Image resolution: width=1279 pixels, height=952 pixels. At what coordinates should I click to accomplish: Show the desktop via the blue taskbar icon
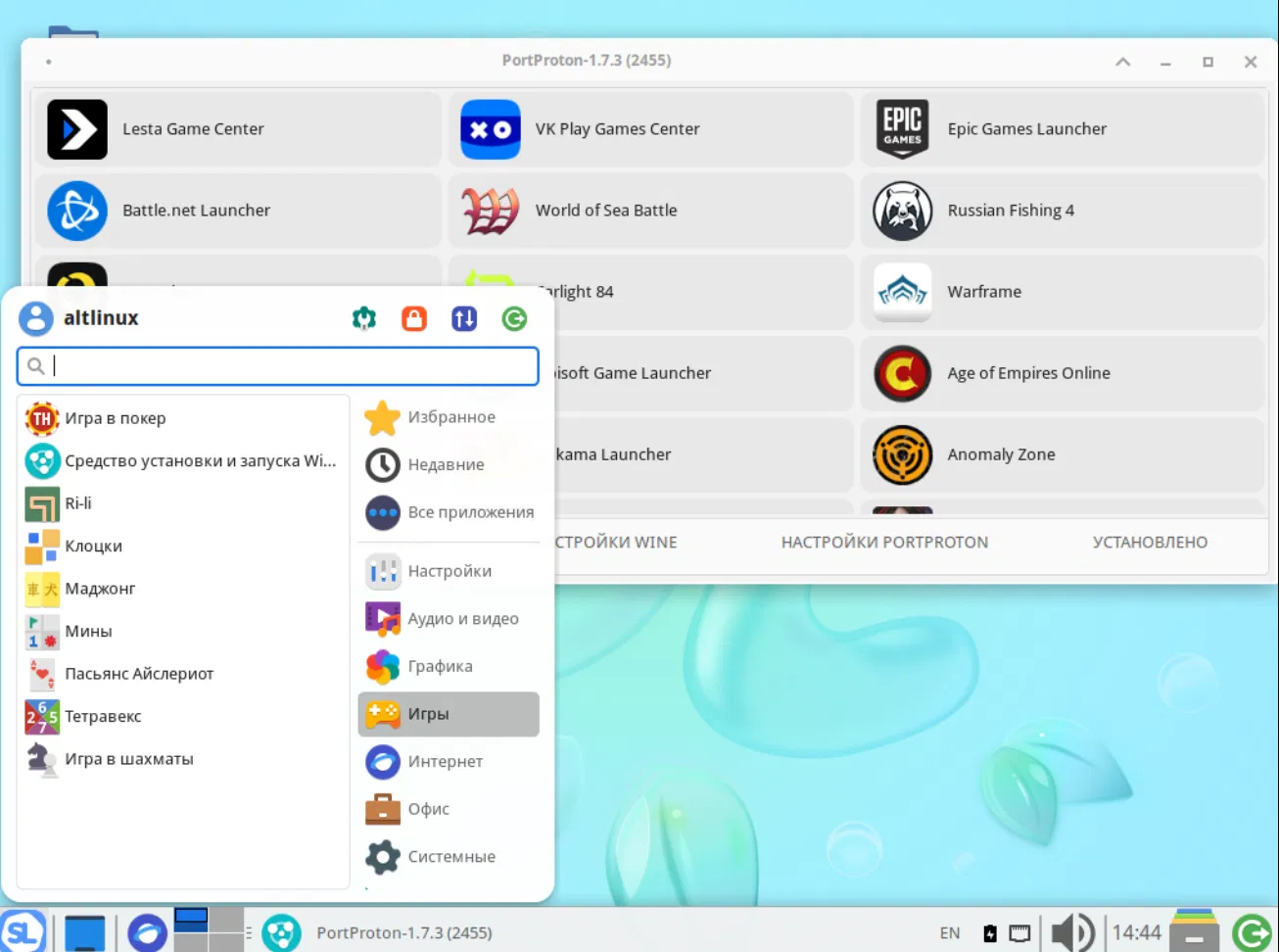click(85, 931)
